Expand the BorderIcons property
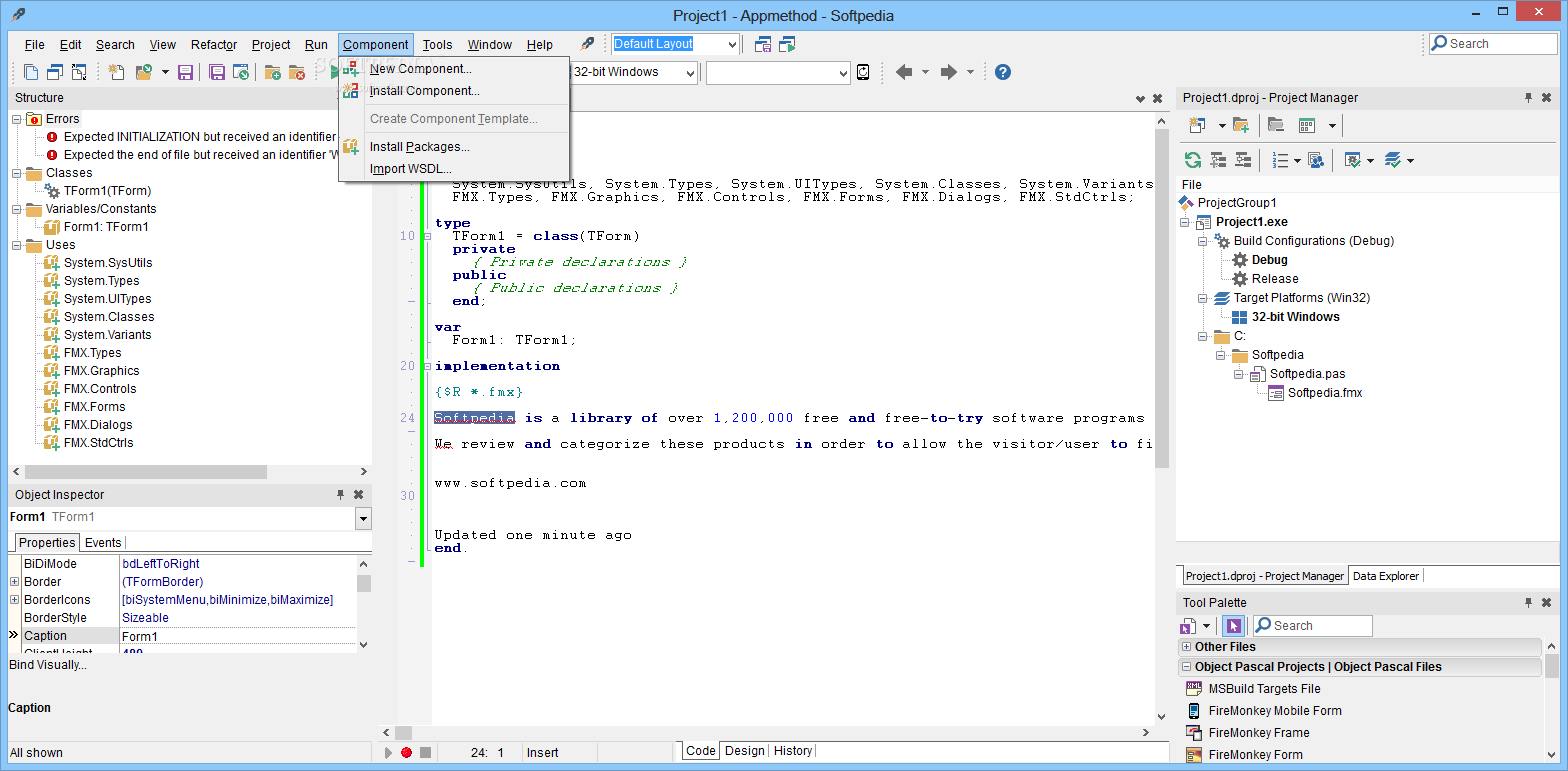Image resolution: width=1568 pixels, height=771 pixels. [x=15, y=600]
